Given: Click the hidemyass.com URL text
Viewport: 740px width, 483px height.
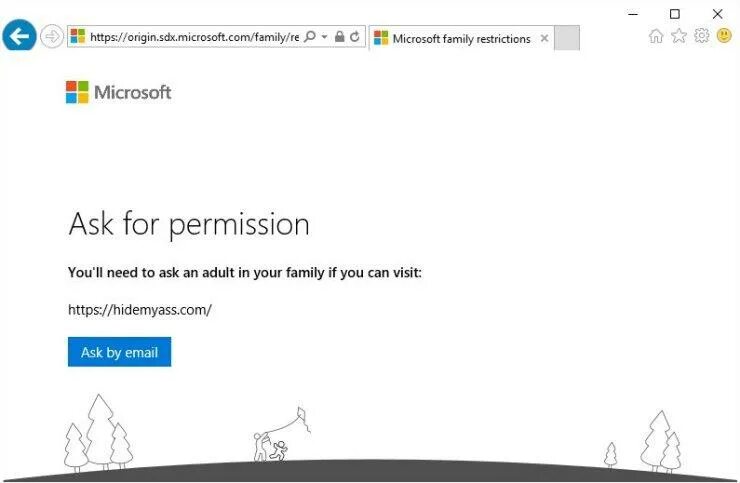Looking at the screenshot, I should tap(140, 310).
